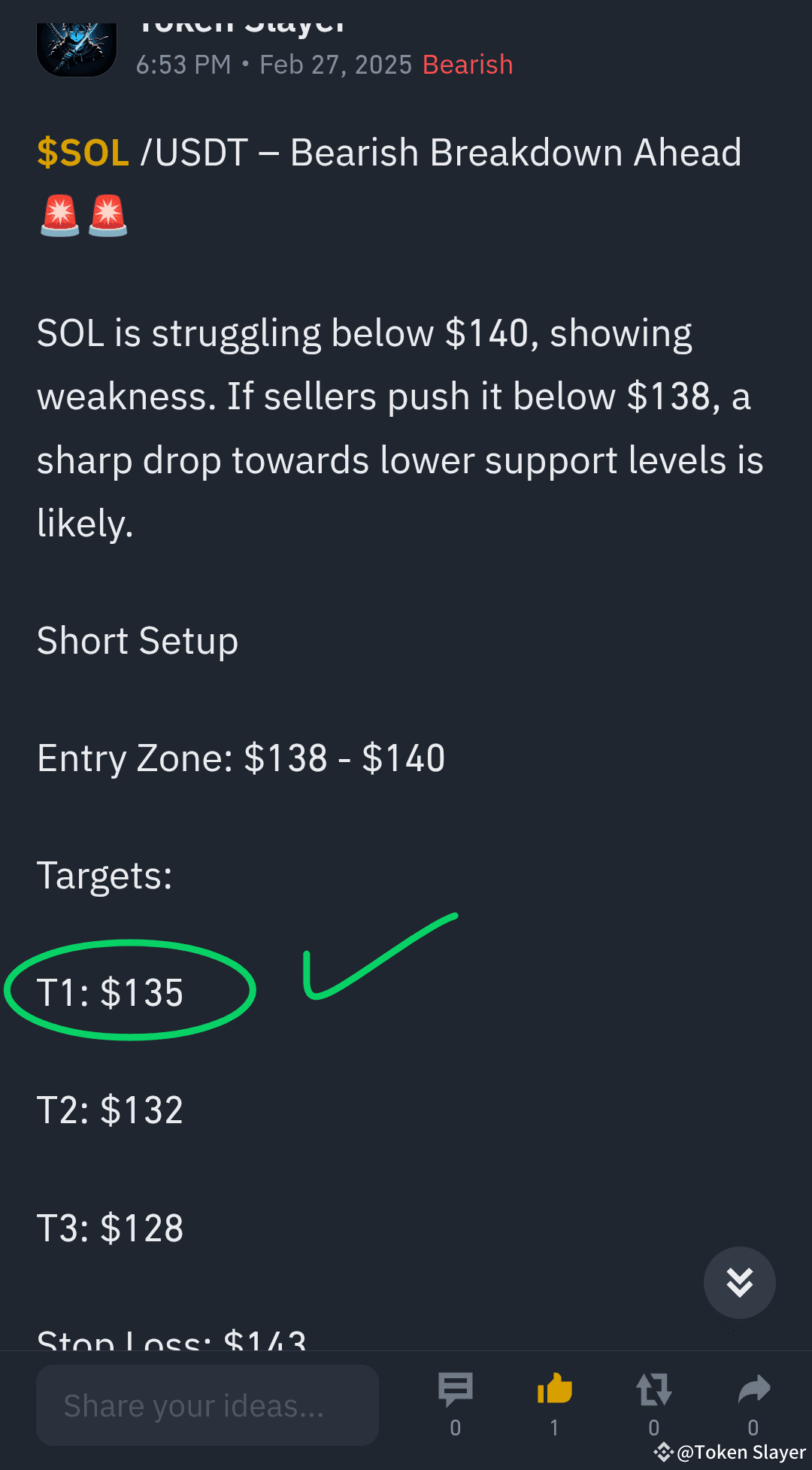Expand the full post with the double-chevron button
This screenshot has height=1470, width=812.
click(739, 1283)
